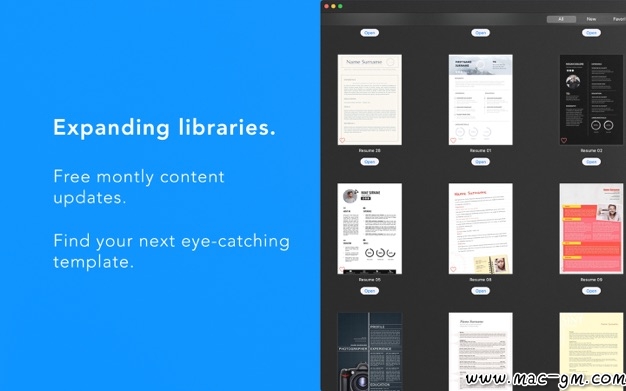
Task: Toggle the heart on the Resume 08 thumbnail
Action: coord(453,270)
